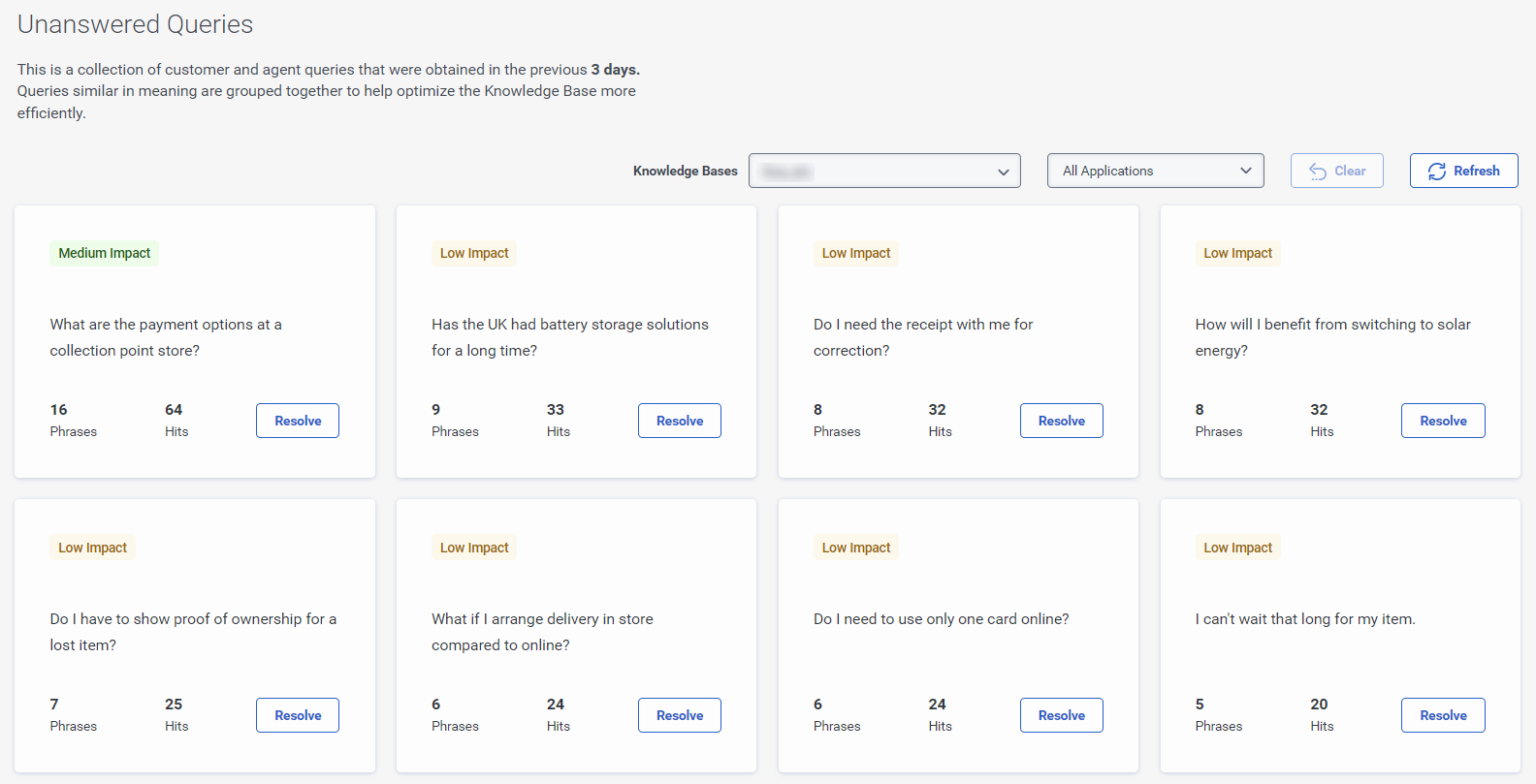Click the Knowledge Bases dropdown chevron

click(x=1003, y=171)
